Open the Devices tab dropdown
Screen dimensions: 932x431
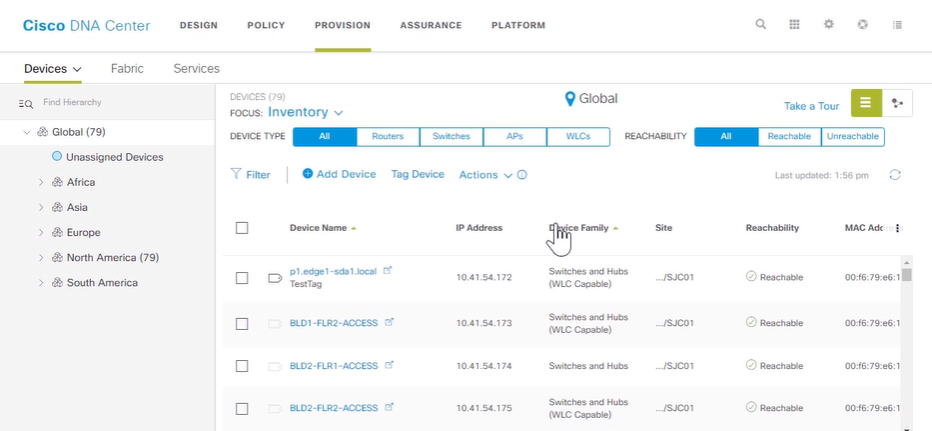[x=52, y=69]
